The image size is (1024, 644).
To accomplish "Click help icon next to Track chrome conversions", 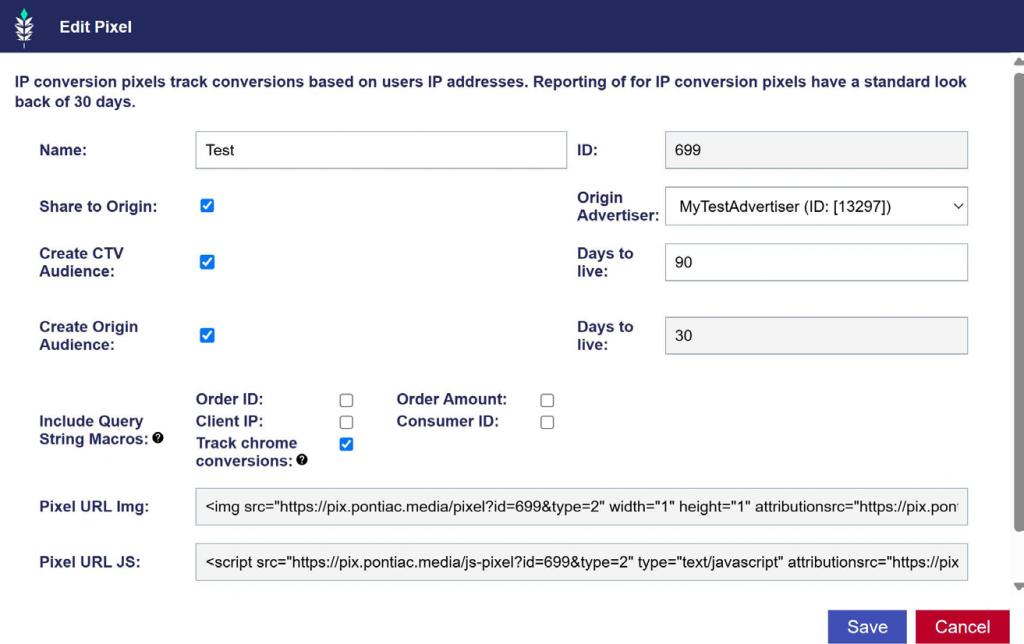I will tap(302, 460).
